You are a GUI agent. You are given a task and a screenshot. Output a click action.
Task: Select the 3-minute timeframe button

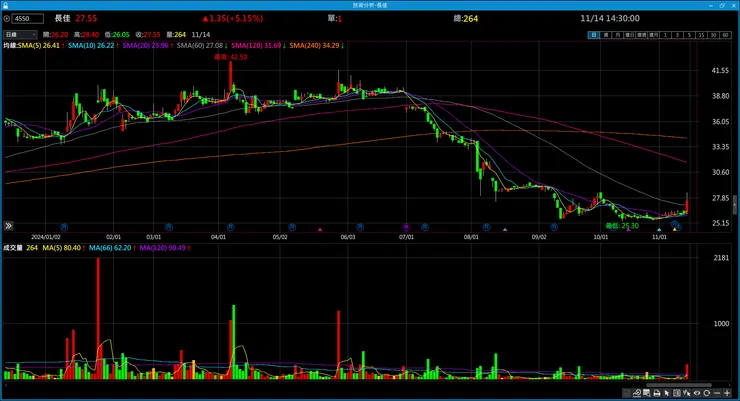pos(677,35)
